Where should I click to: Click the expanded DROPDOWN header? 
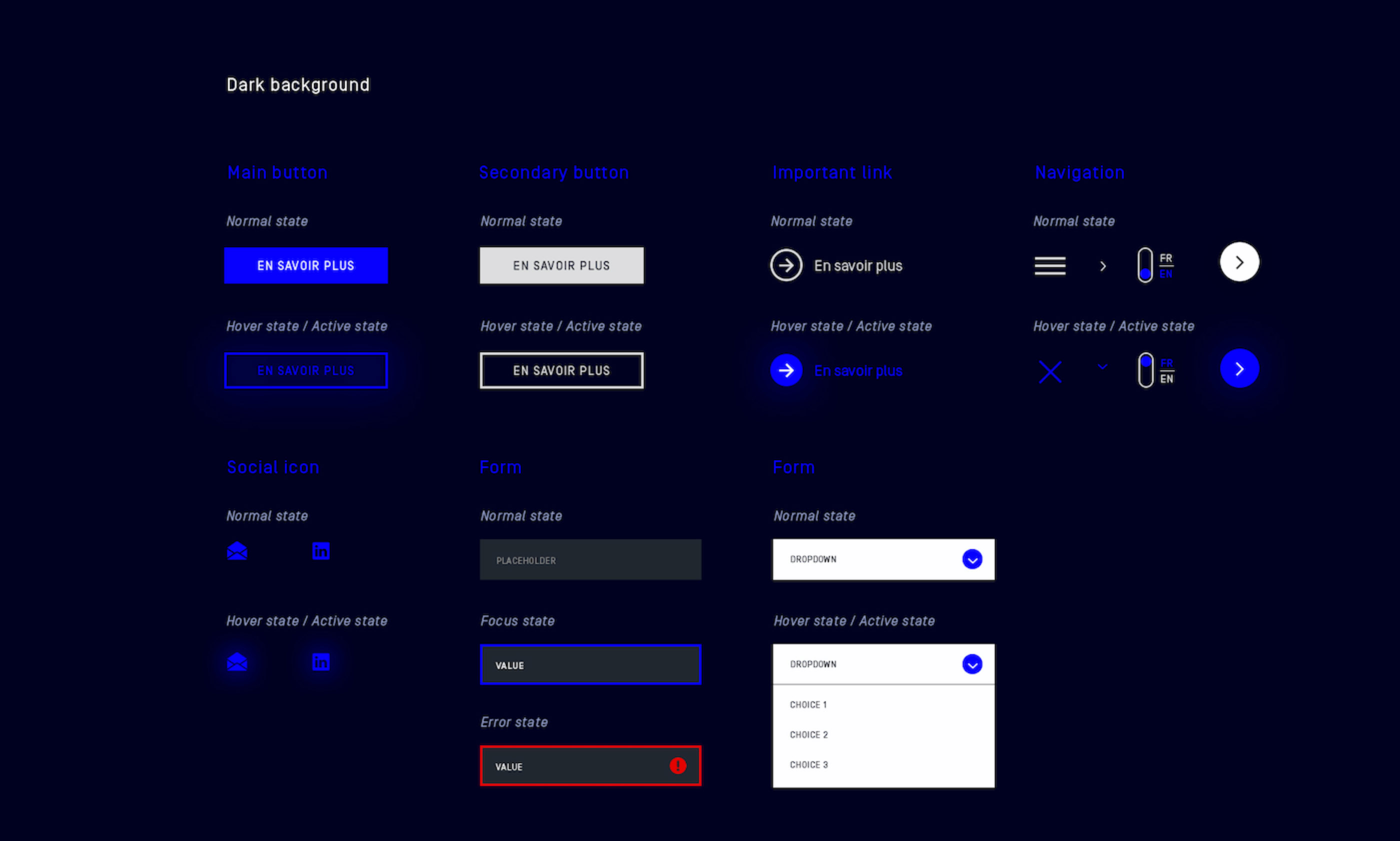tap(883, 664)
